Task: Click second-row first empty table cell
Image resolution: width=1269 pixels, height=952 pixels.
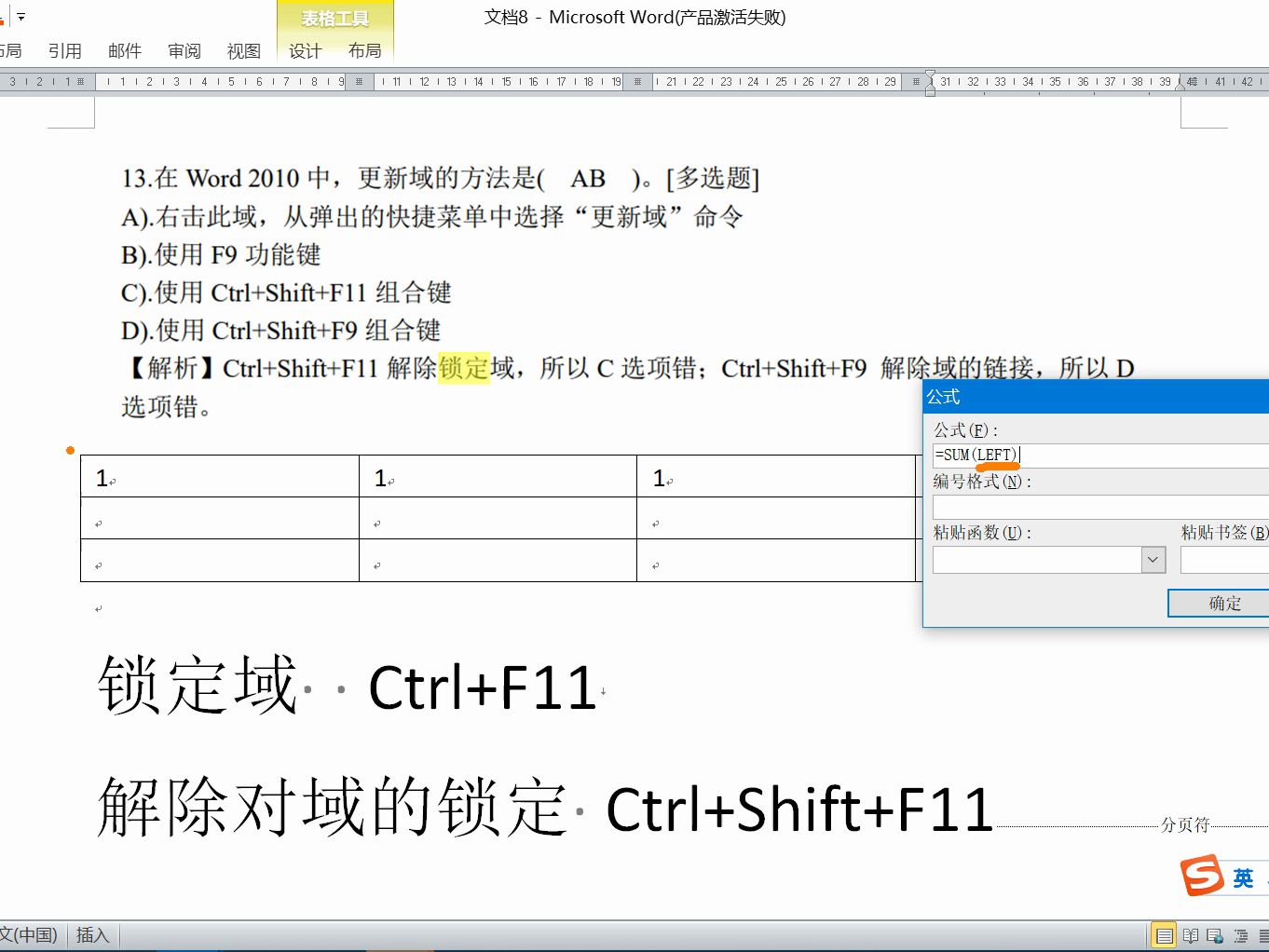Action: 220,518
